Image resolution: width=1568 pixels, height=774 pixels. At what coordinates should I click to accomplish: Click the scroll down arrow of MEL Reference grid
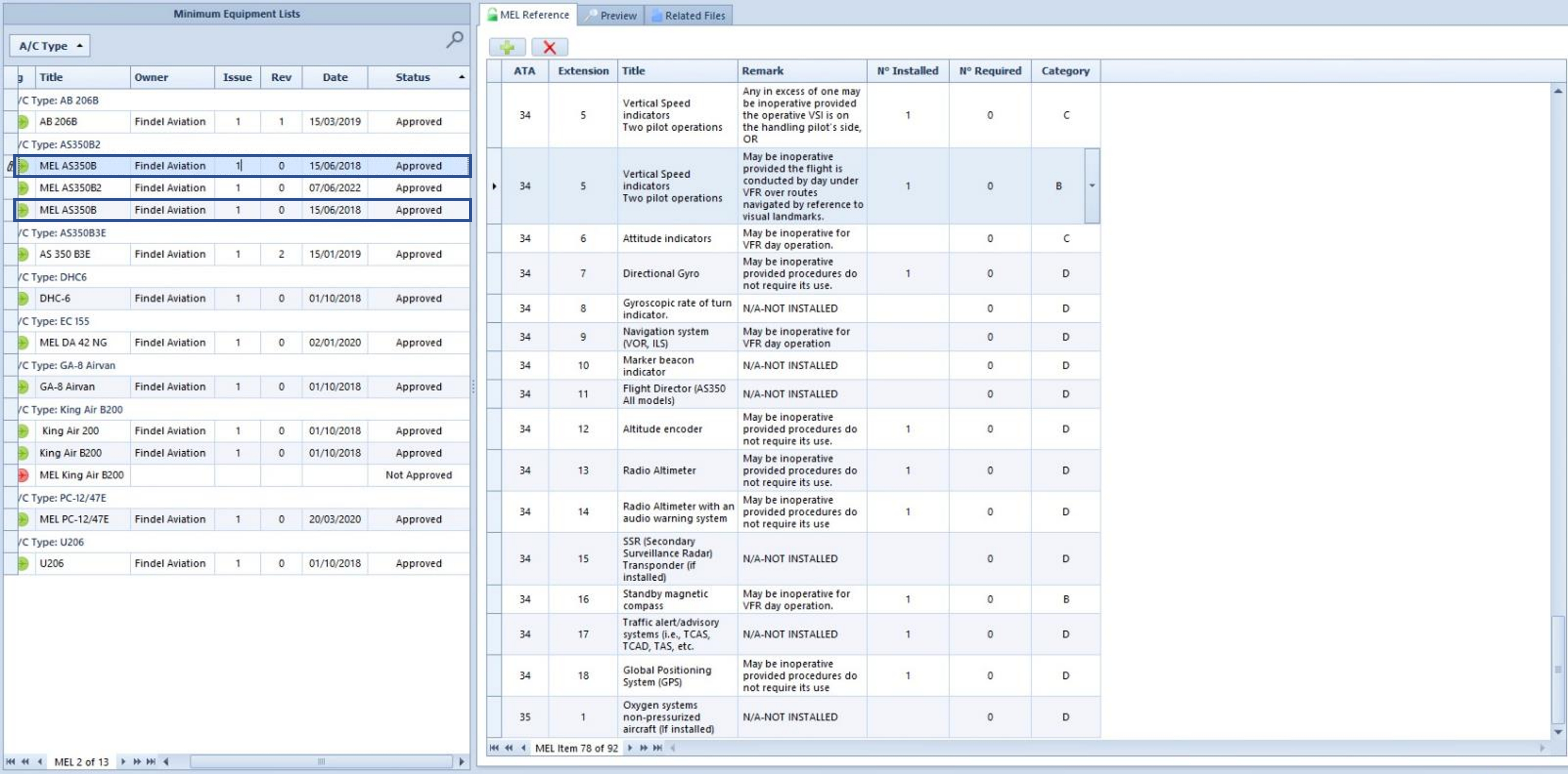[1558, 732]
